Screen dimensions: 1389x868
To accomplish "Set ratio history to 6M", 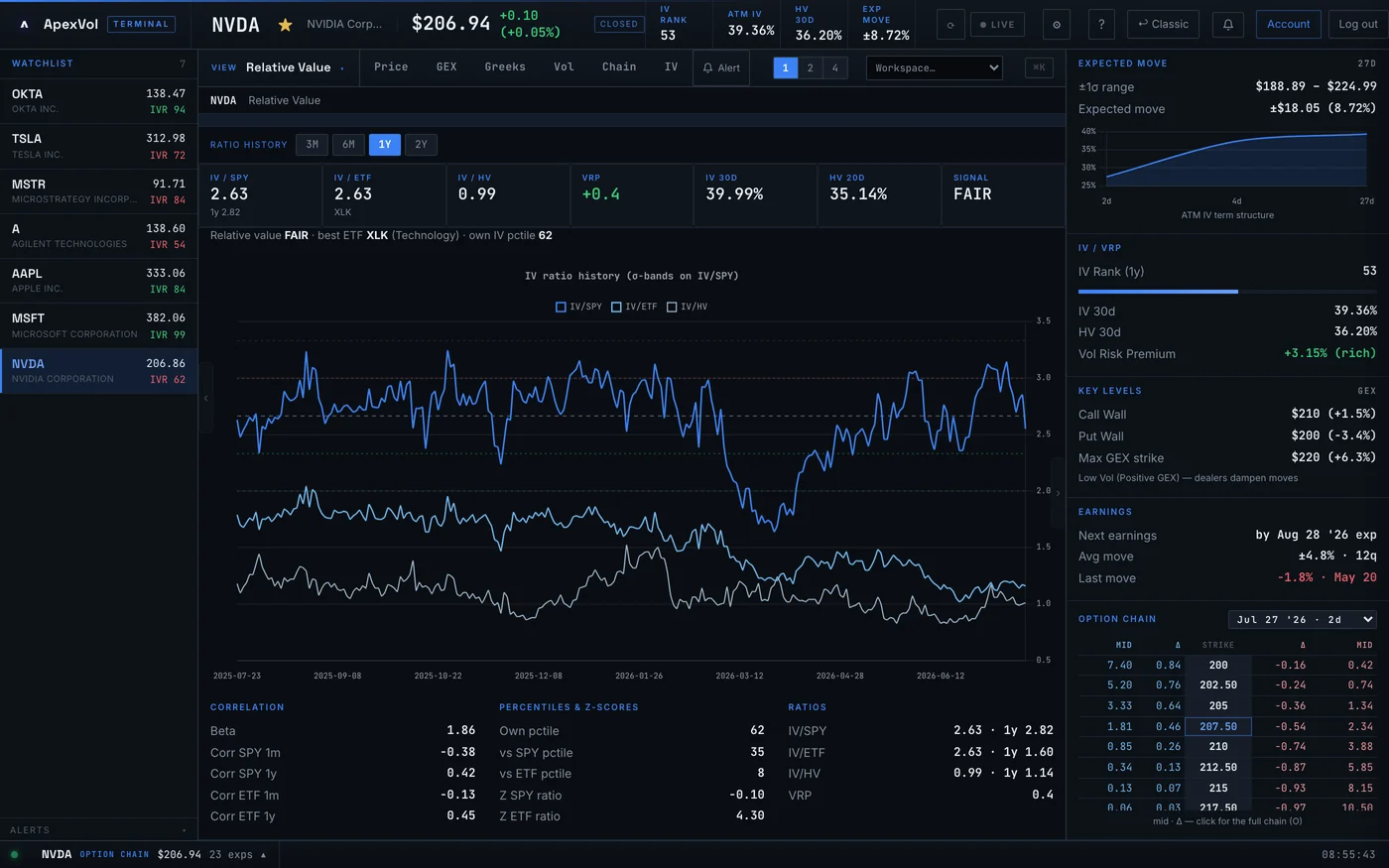I will [349, 145].
